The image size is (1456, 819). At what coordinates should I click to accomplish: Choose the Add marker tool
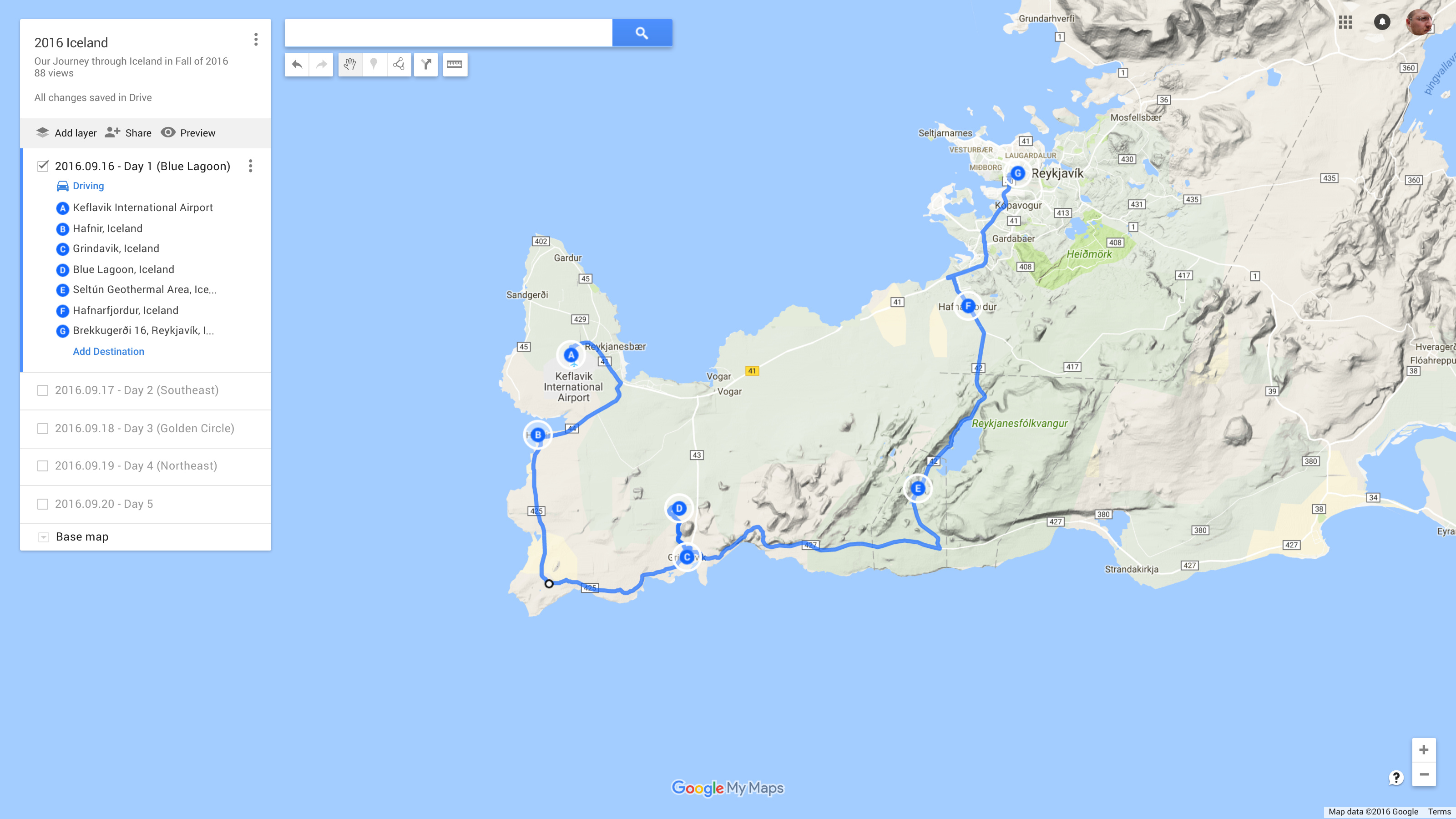click(x=374, y=65)
